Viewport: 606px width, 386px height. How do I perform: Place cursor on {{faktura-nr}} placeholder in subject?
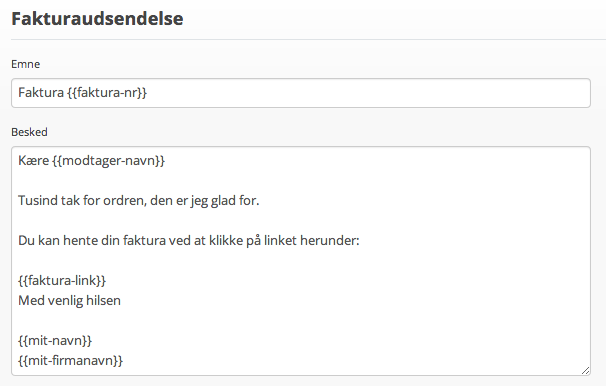coord(107,93)
